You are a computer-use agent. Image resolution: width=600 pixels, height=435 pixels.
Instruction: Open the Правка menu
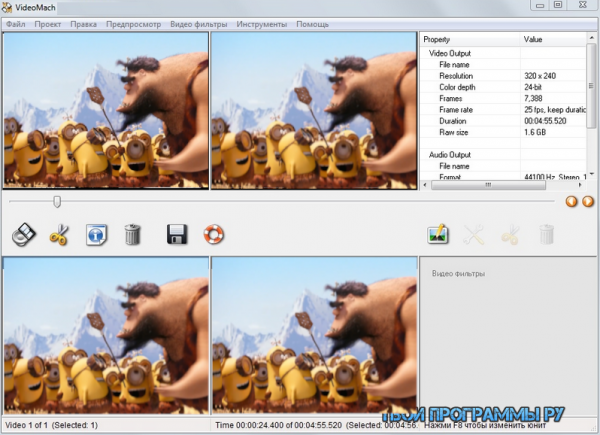83,24
